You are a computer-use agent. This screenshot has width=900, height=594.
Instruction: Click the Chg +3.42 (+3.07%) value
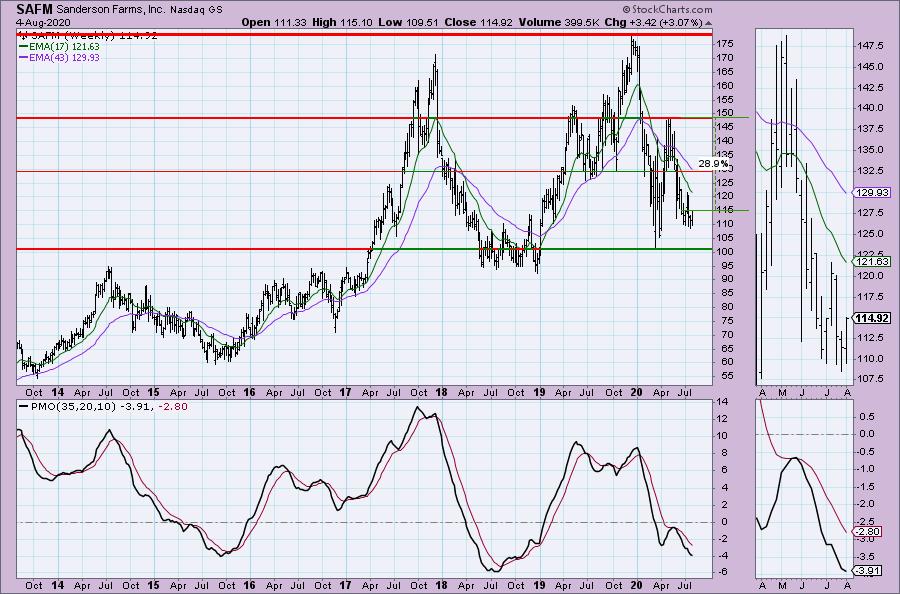click(654, 22)
